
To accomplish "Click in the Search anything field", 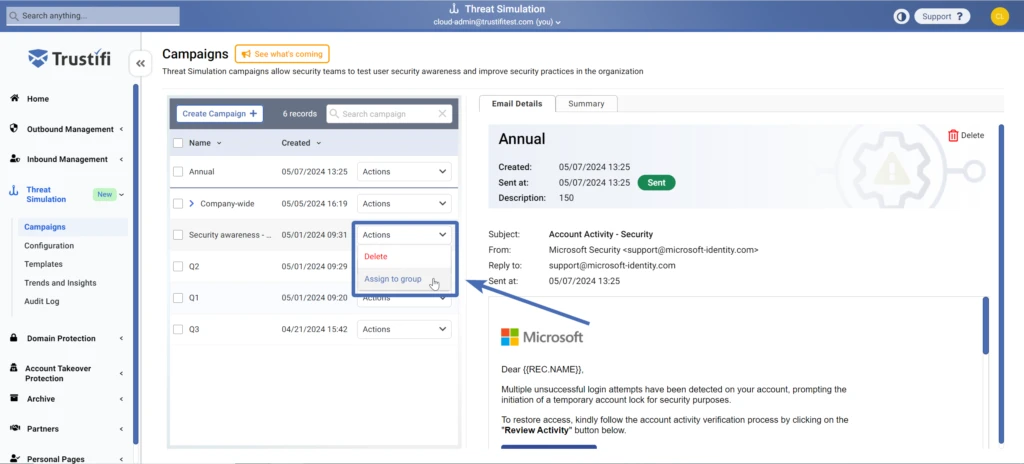I will (93, 16).
